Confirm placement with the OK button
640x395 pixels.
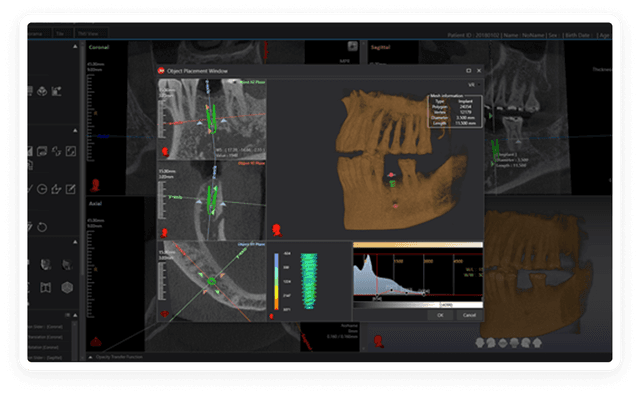[440, 315]
